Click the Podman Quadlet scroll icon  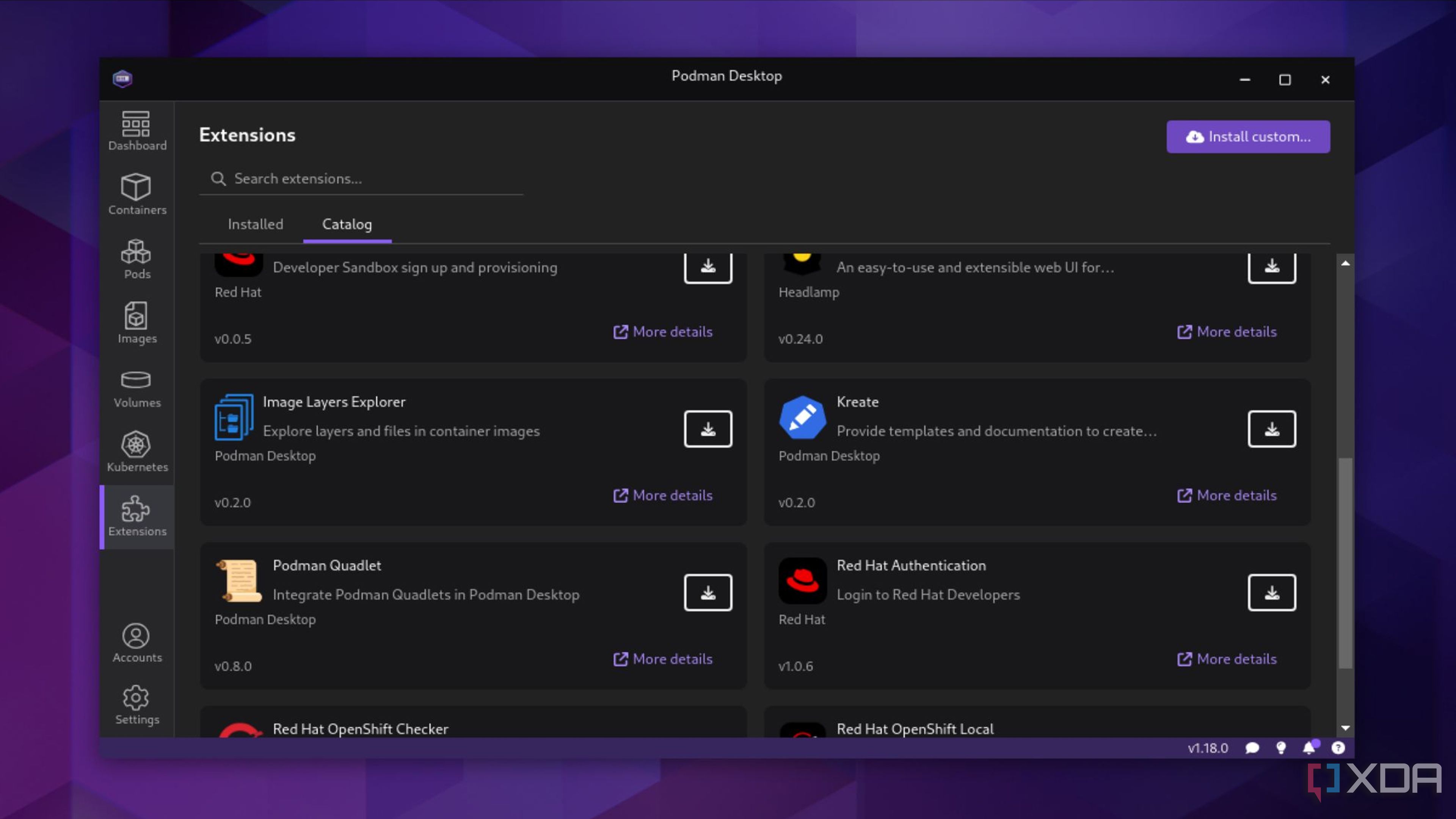239,581
